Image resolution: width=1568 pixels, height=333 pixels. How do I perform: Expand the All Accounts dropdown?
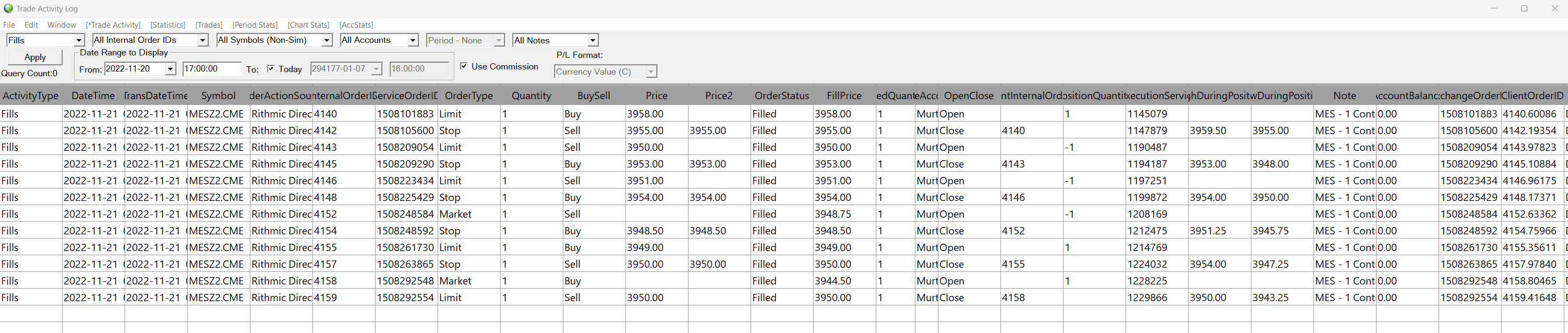413,40
